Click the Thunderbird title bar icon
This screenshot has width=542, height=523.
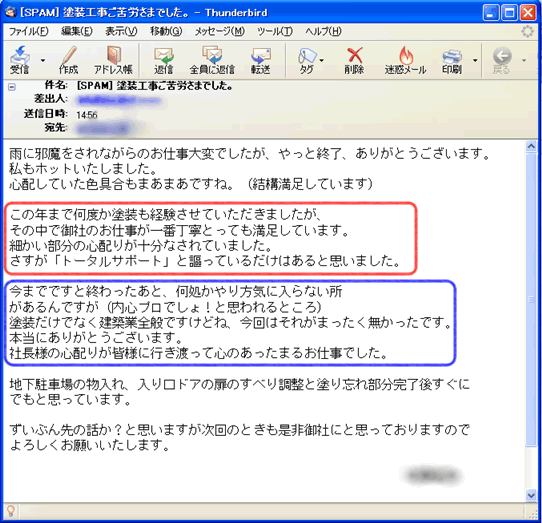point(11,12)
